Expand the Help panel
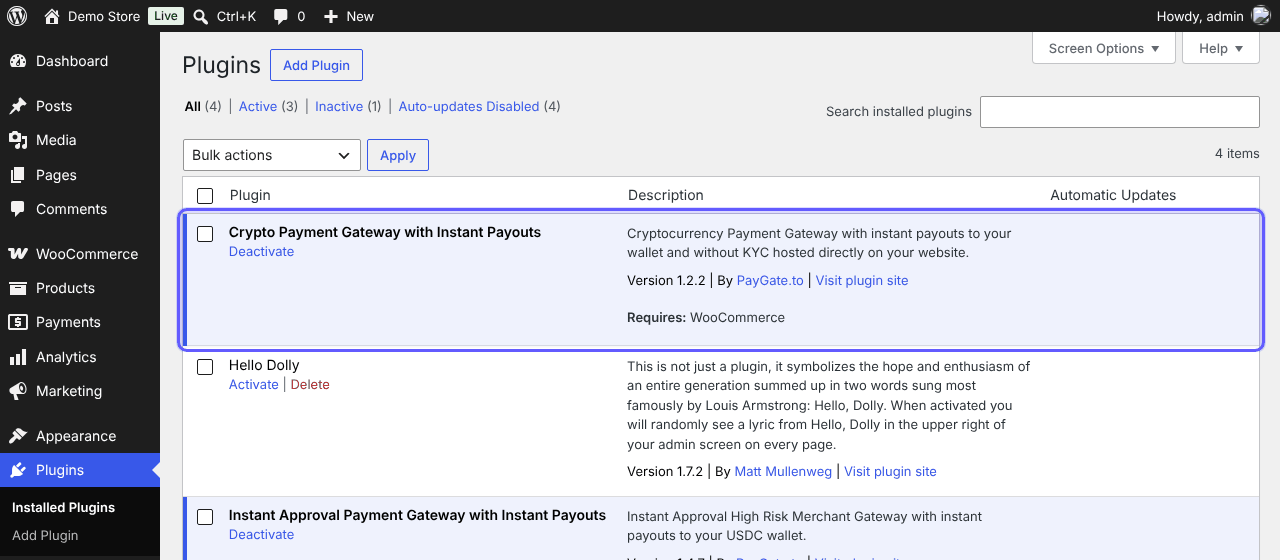The width and height of the screenshot is (1280, 560). (1221, 48)
